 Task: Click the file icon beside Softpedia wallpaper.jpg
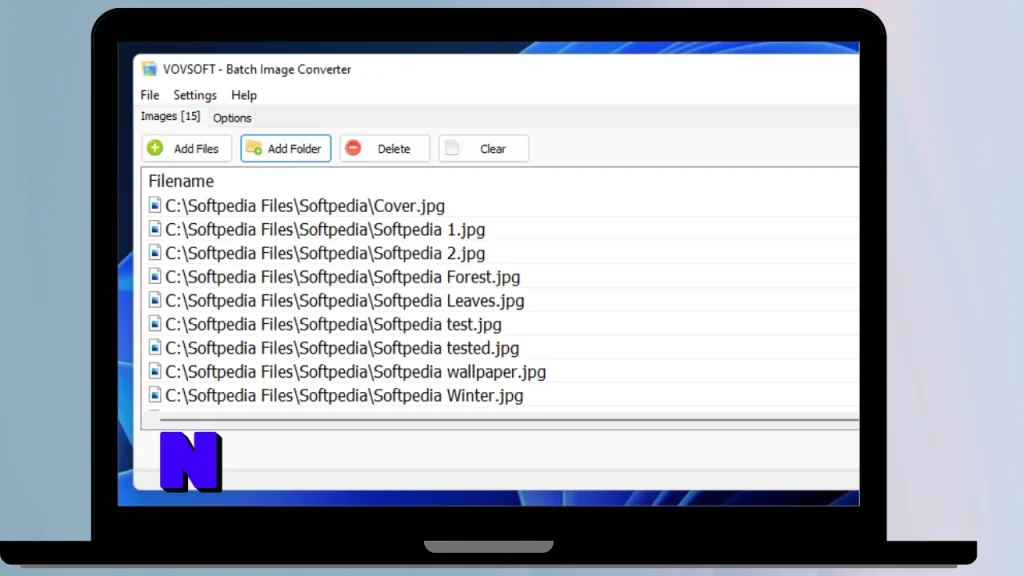point(155,371)
